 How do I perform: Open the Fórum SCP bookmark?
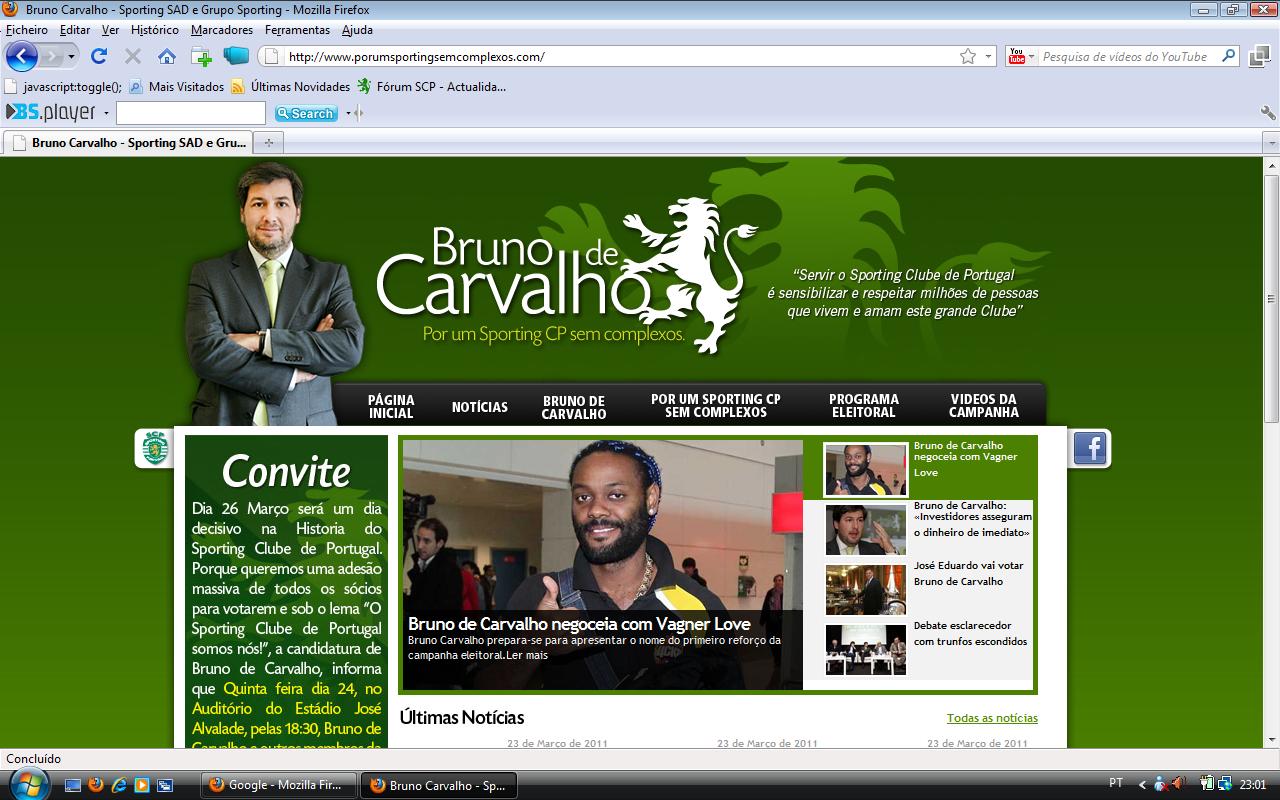point(432,87)
